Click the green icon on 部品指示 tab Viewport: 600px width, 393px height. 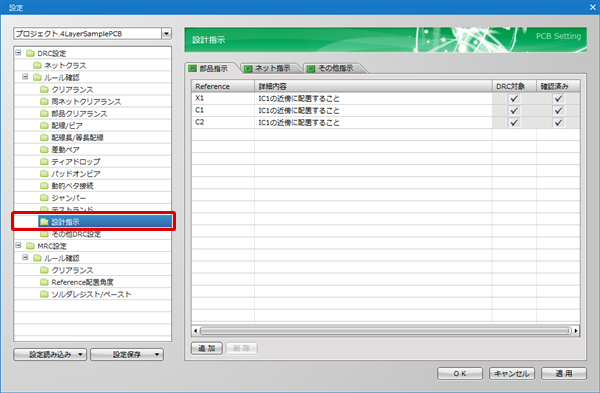[x=192, y=68]
